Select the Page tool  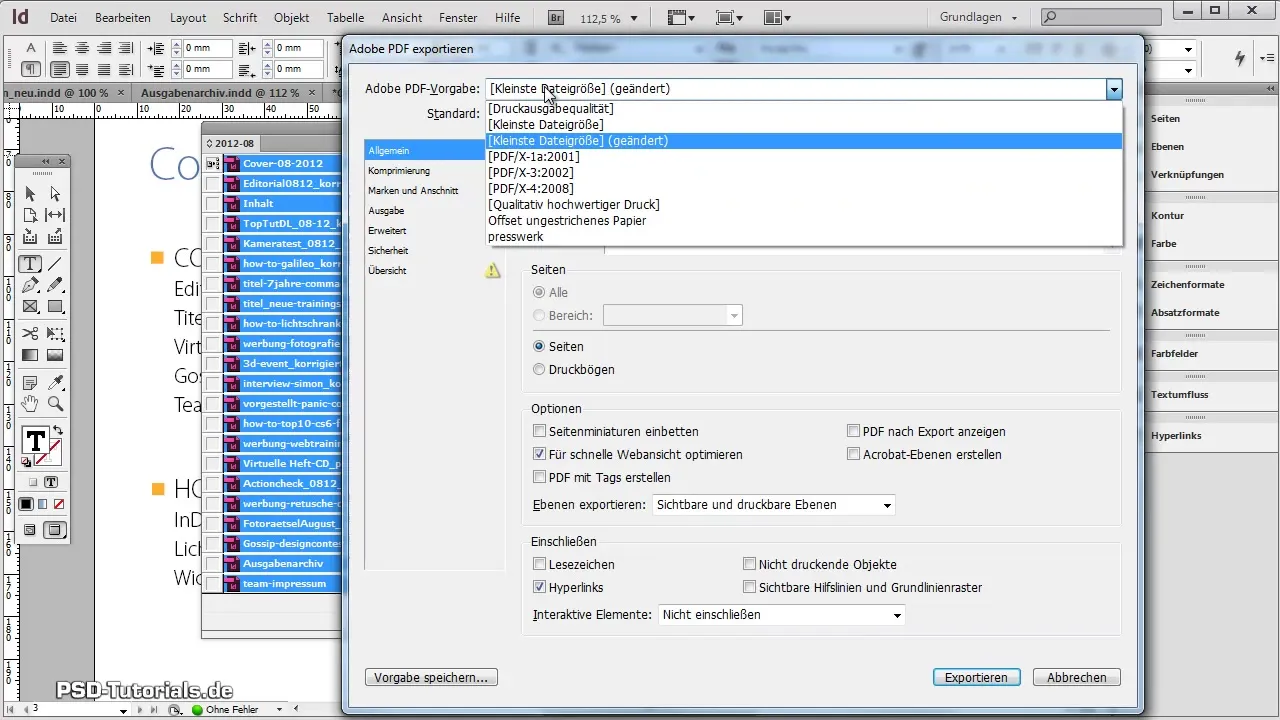point(30,215)
